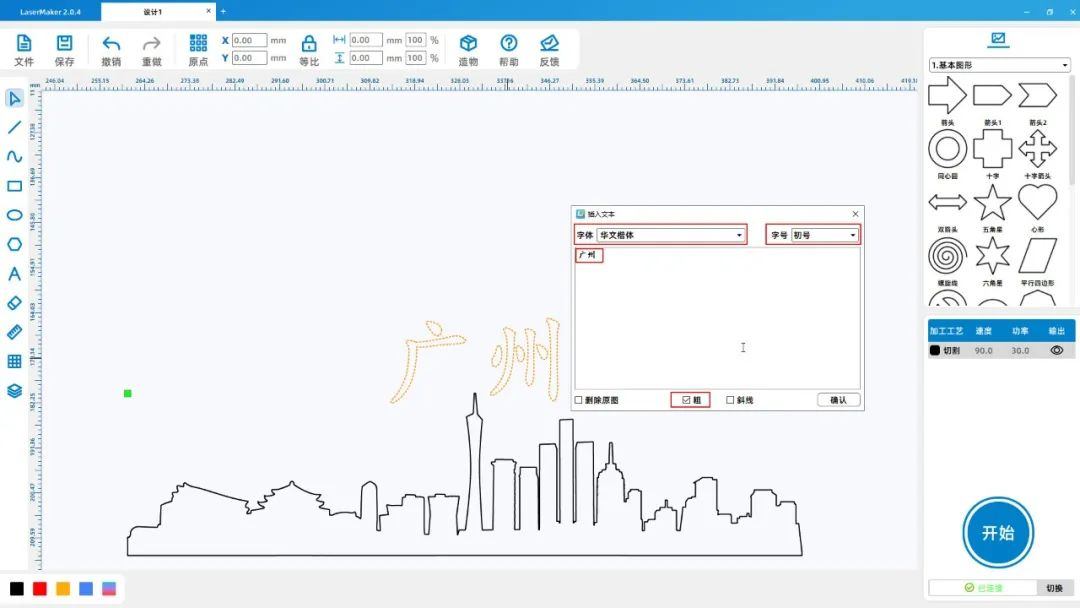Screen dimensions: 1080x608
Task: Uncheck the bold (粗) checkbox
Action: pos(686,400)
